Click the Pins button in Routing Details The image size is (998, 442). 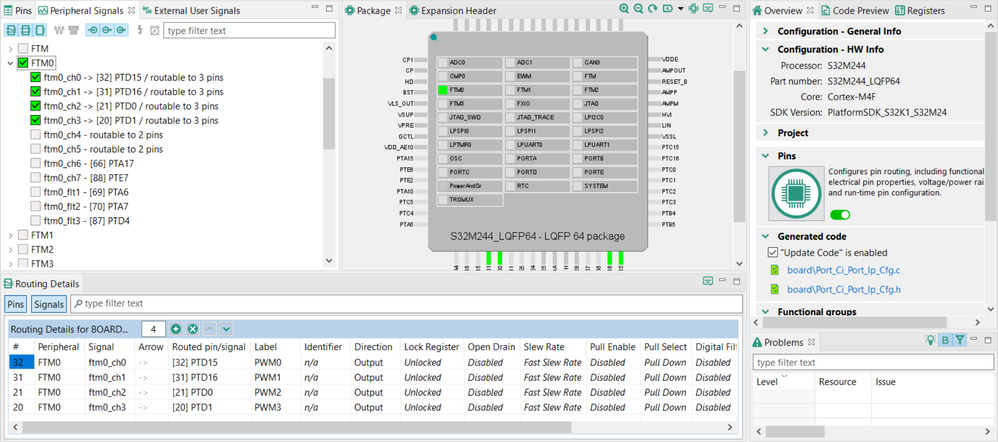(x=15, y=304)
